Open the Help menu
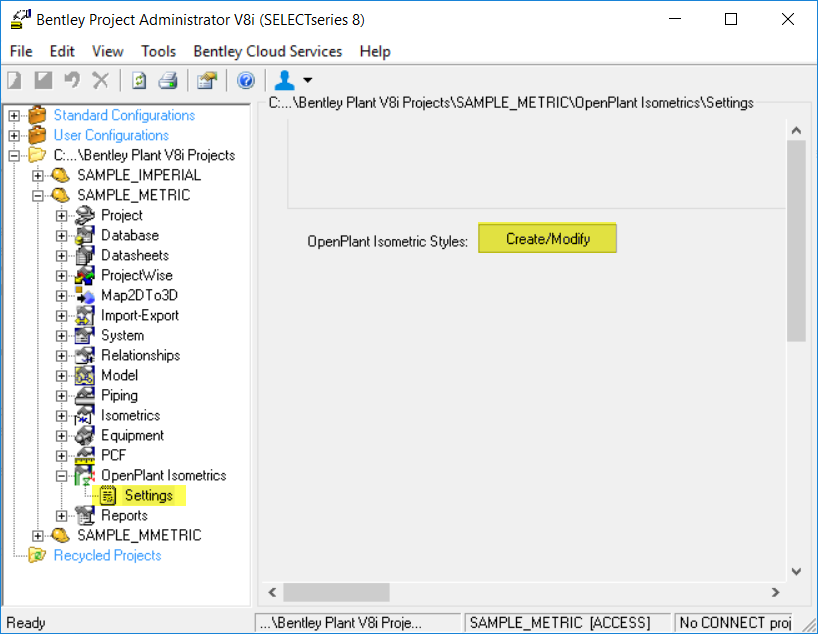This screenshot has width=818, height=634. (375, 51)
